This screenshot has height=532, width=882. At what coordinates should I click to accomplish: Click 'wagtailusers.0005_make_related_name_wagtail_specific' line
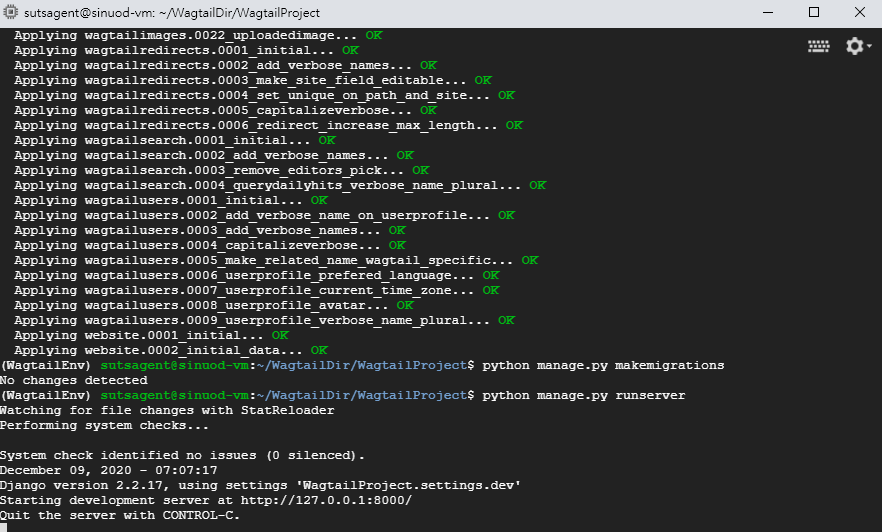[x=276, y=260]
